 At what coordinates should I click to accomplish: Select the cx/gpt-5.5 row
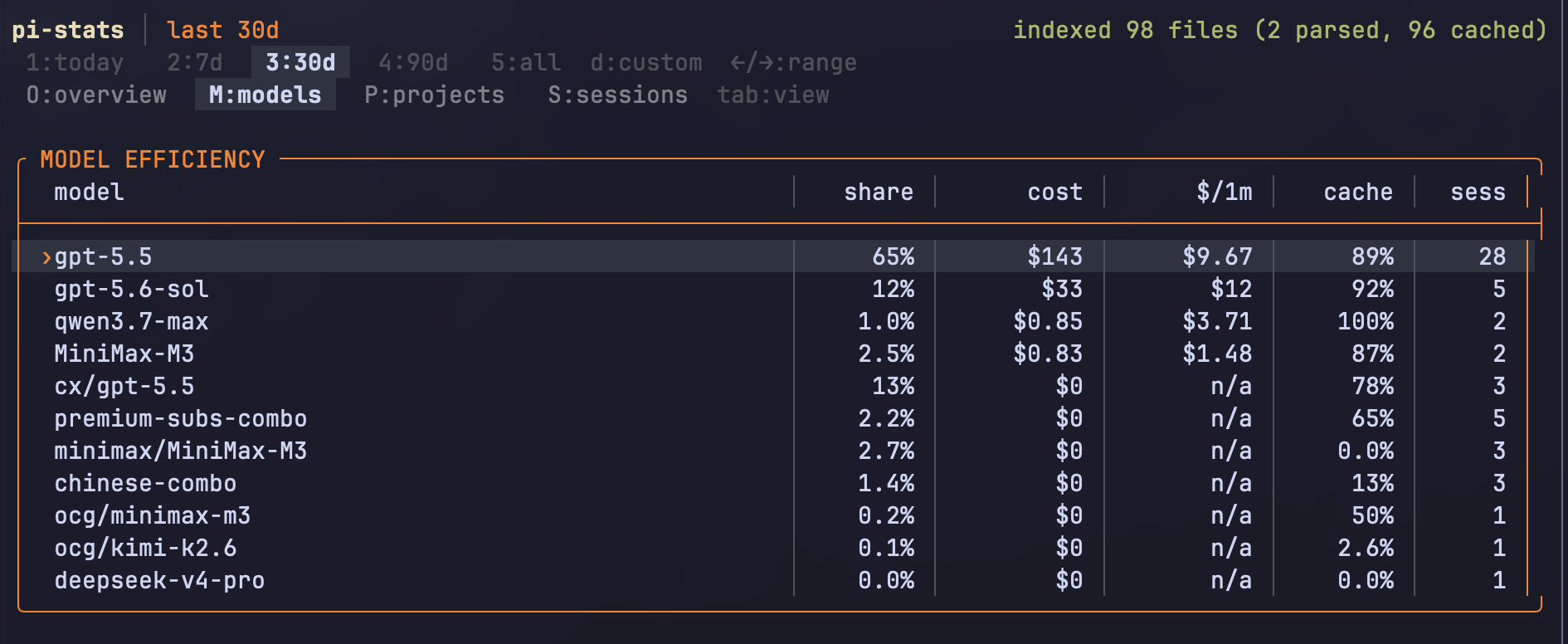[x=773, y=386]
